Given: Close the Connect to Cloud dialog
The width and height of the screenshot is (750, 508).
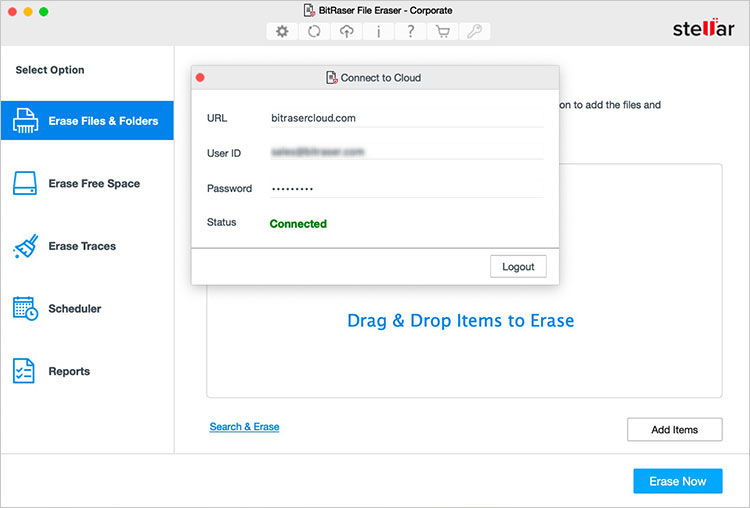Looking at the screenshot, I should point(200,77).
